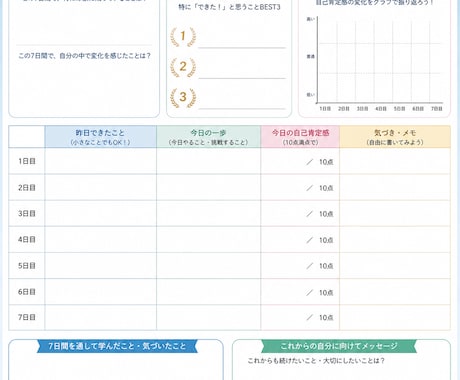This screenshot has height=380, width=460.
Task: Select the answer line beside badge 1
Action: (x=242, y=48)
